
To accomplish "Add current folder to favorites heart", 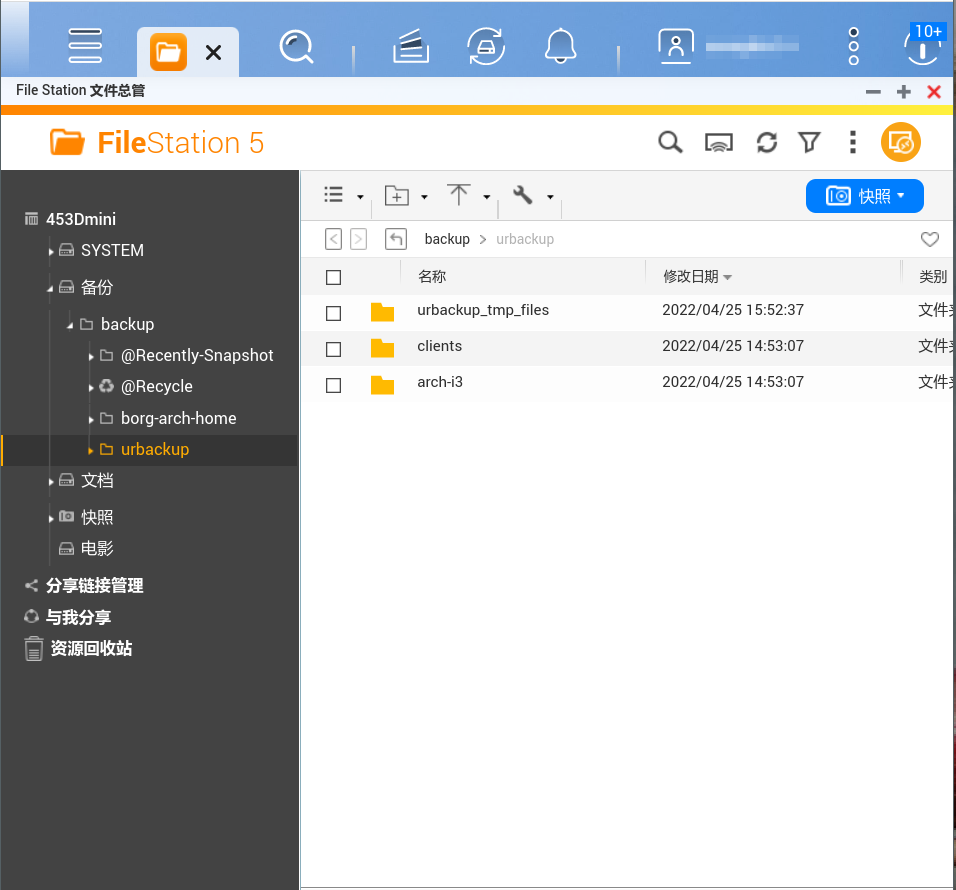I will (929, 239).
